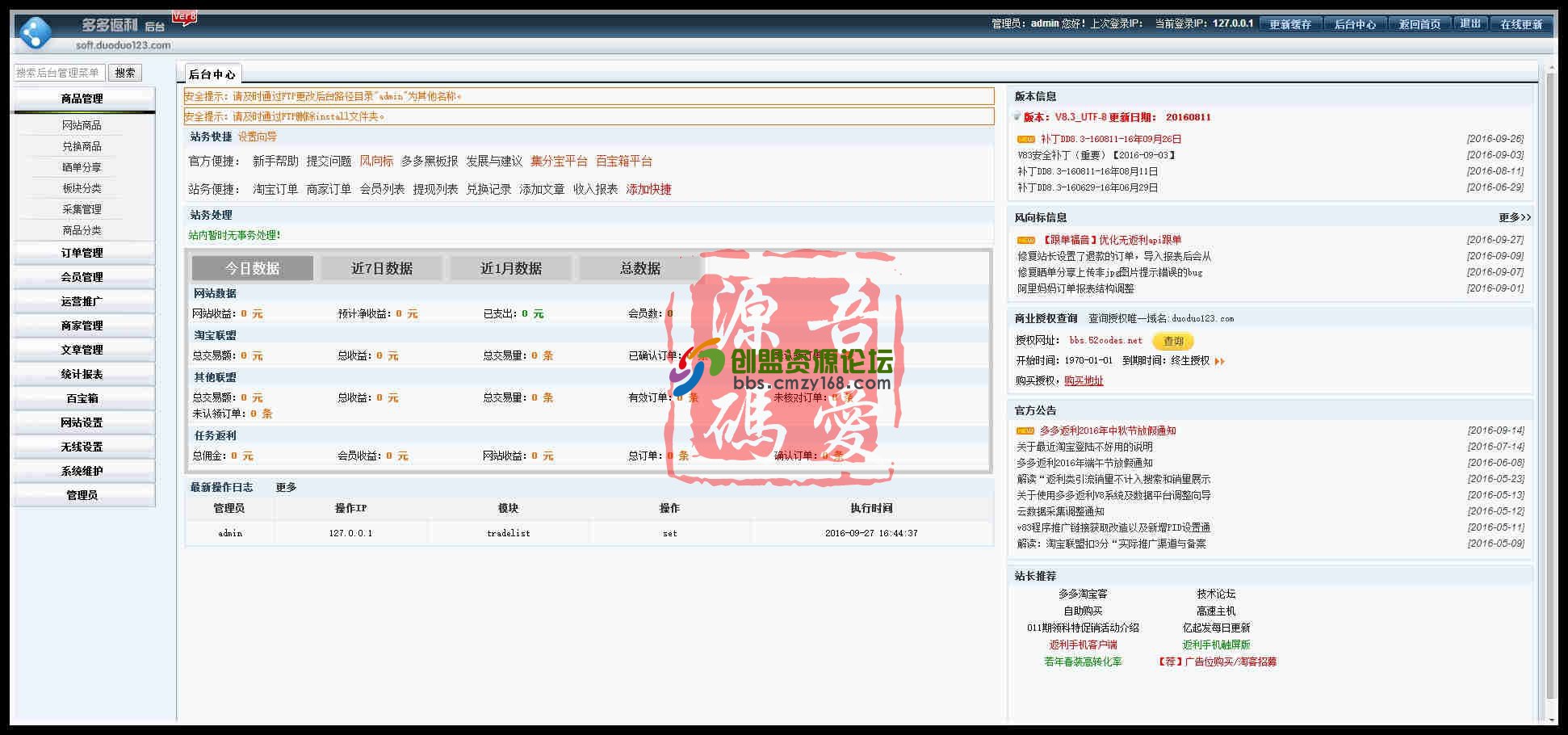Open 【跟单福音】优化无返利api跟单 news item
This screenshot has height=735, width=1568.
[x=1110, y=240]
